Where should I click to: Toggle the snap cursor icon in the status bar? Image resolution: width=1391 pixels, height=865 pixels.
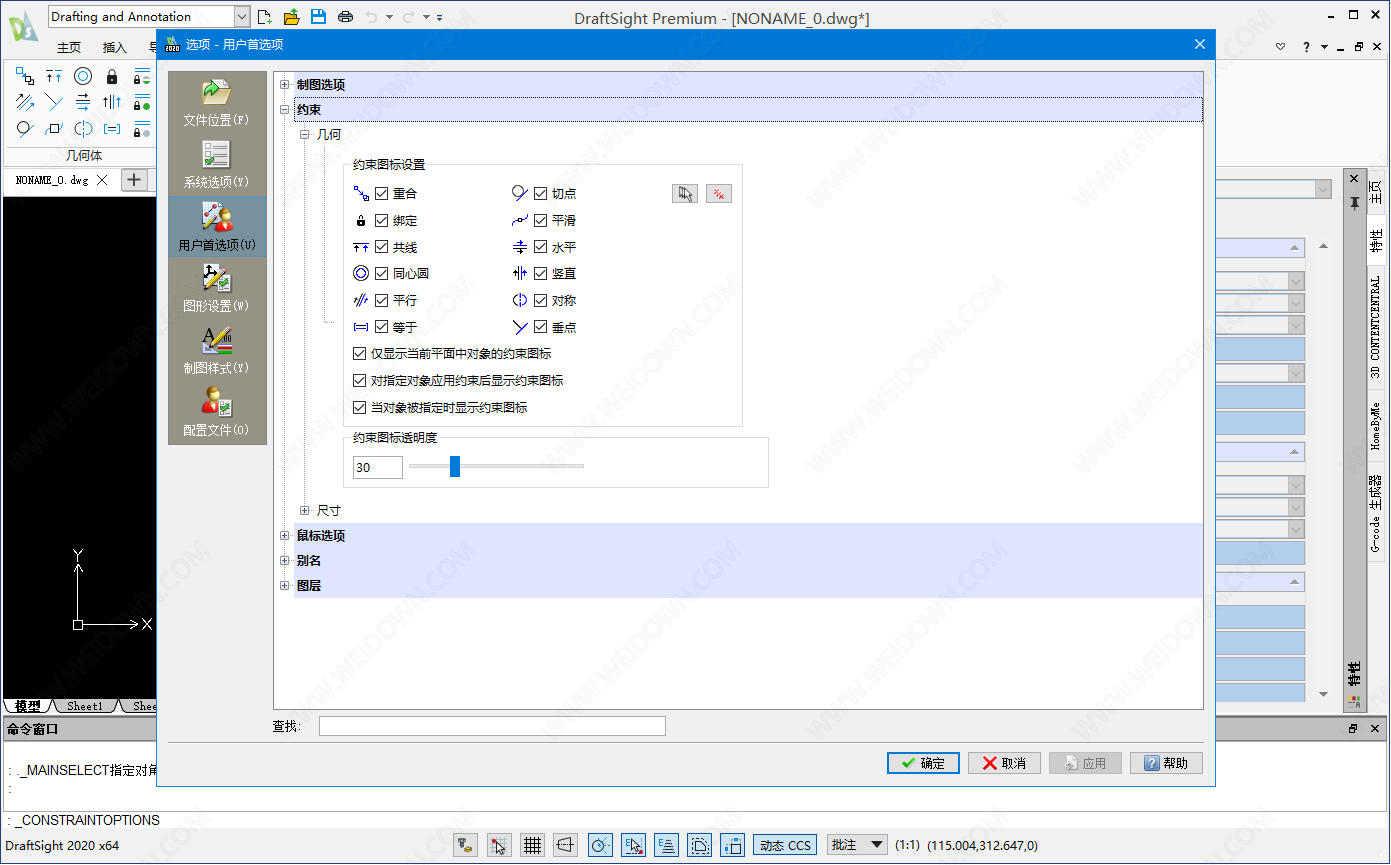click(499, 845)
